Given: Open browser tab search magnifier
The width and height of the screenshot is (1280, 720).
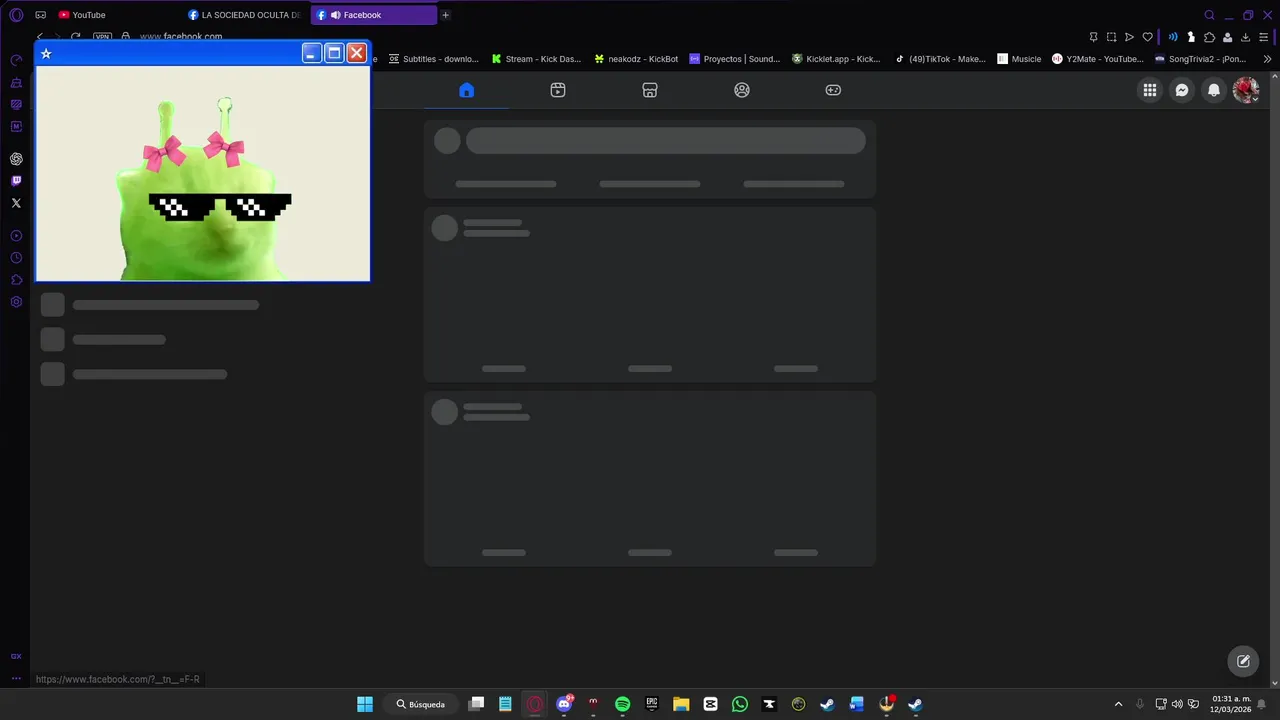Looking at the screenshot, I should 1209,15.
